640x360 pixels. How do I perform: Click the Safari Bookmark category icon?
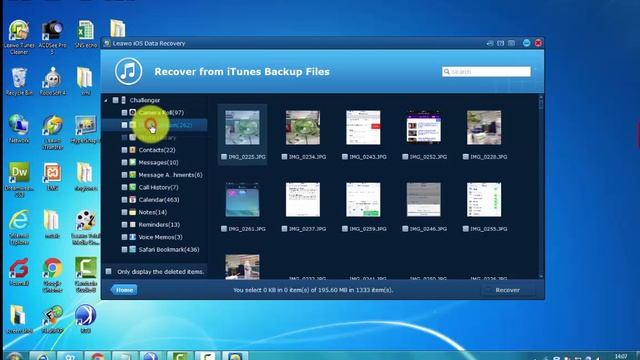133,249
